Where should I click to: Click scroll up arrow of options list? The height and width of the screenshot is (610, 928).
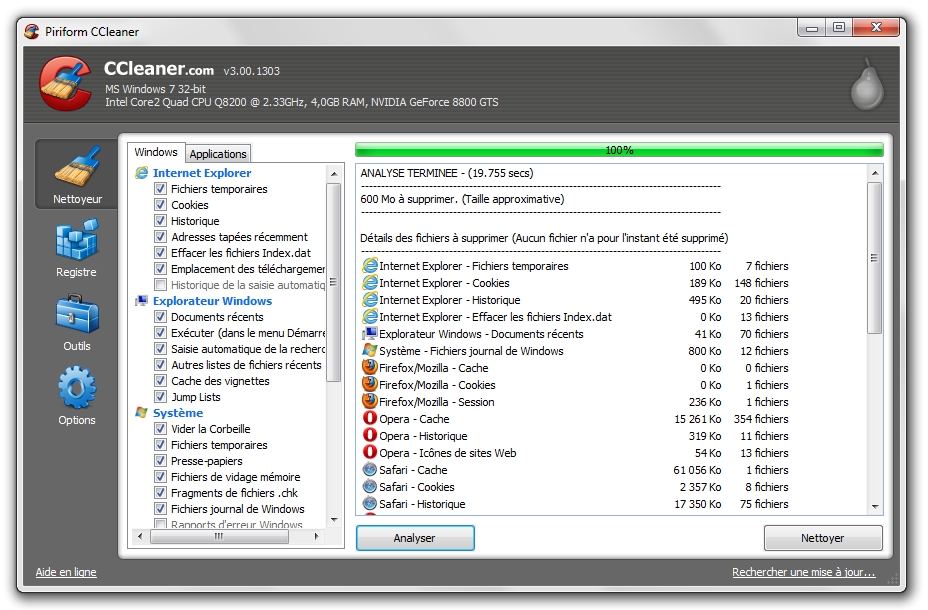coord(334,174)
